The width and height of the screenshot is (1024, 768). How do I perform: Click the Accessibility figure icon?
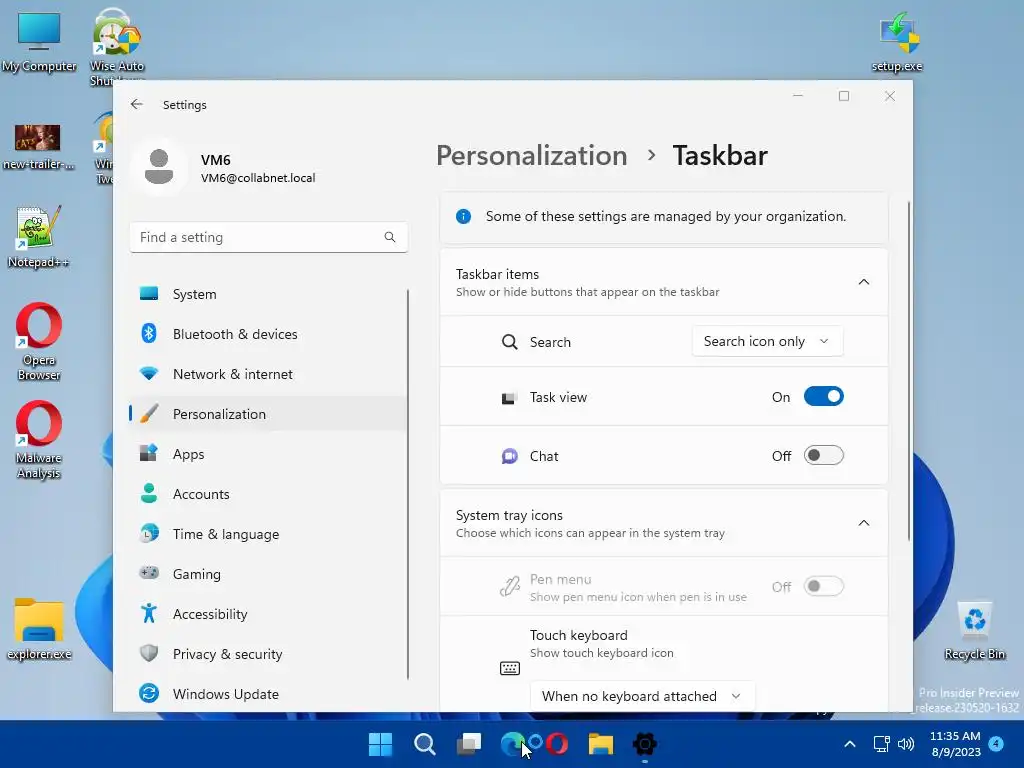coord(149,613)
